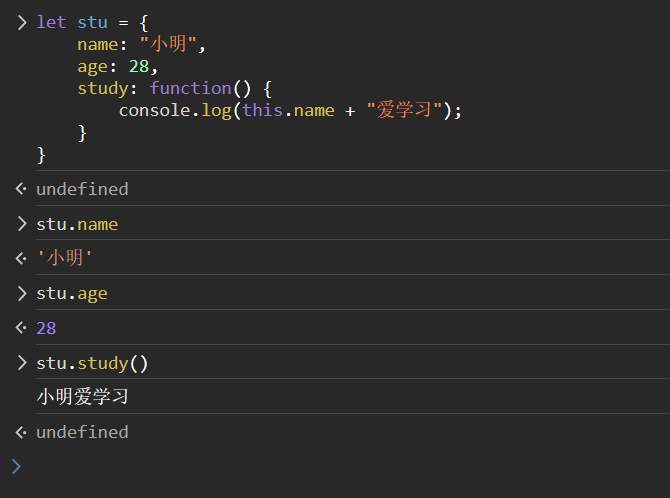This screenshot has height=498, width=670.
Task: Click the '小明' string output value
Action: coord(65,259)
